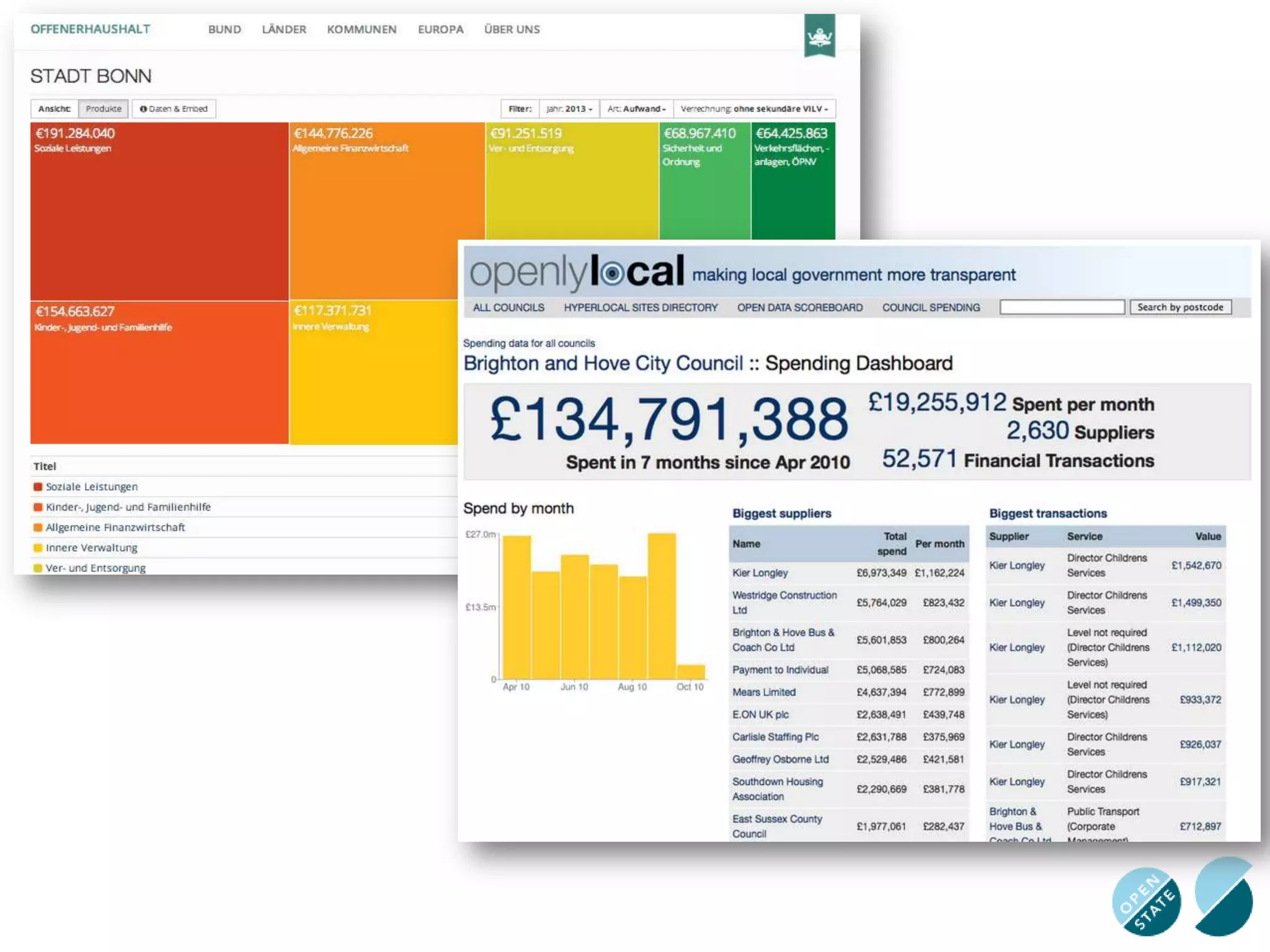The height and width of the screenshot is (952, 1270).
Task: Open the Jahr 2013 filter dropdown
Action: coord(569,108)
